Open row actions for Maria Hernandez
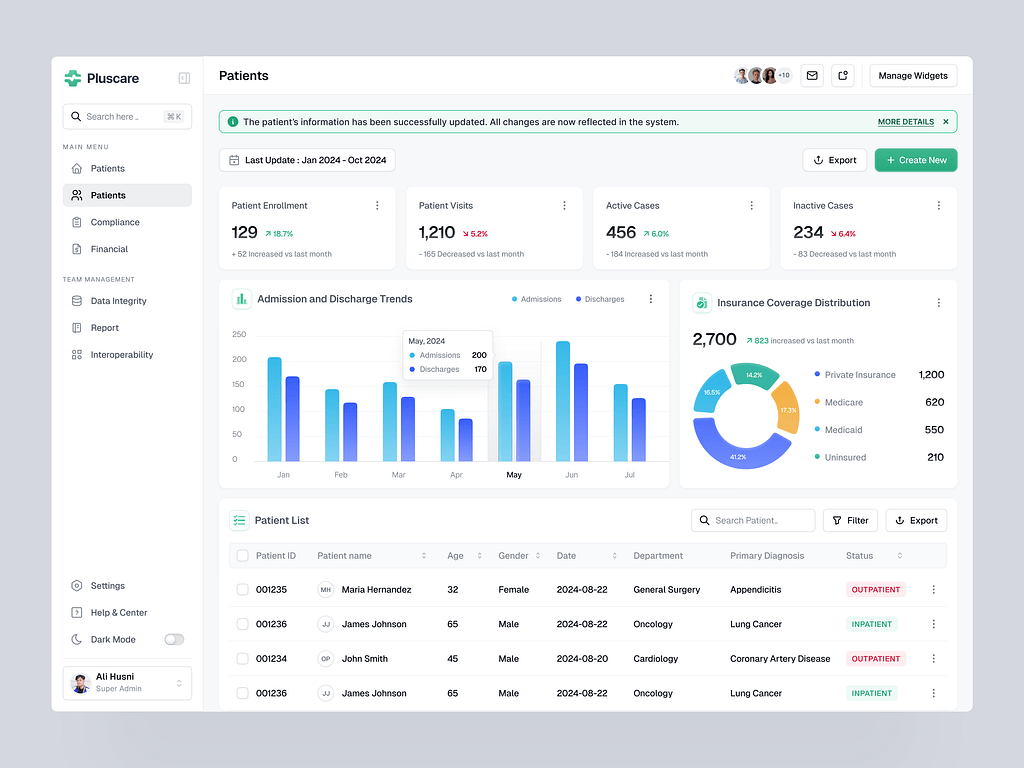 point(934,589)
